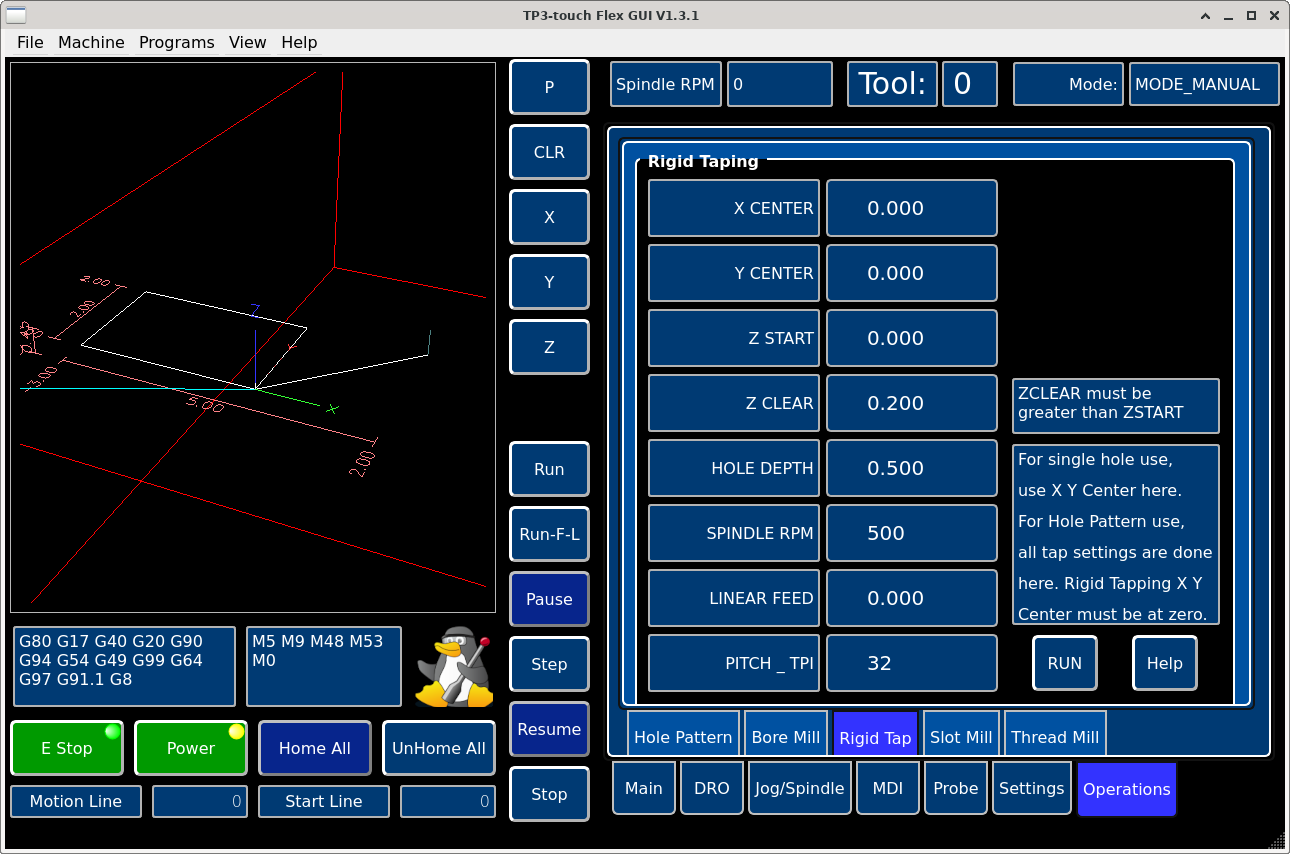Open the Programs menu
Viewport: 1290px width, 854px height.
(176, 42)
